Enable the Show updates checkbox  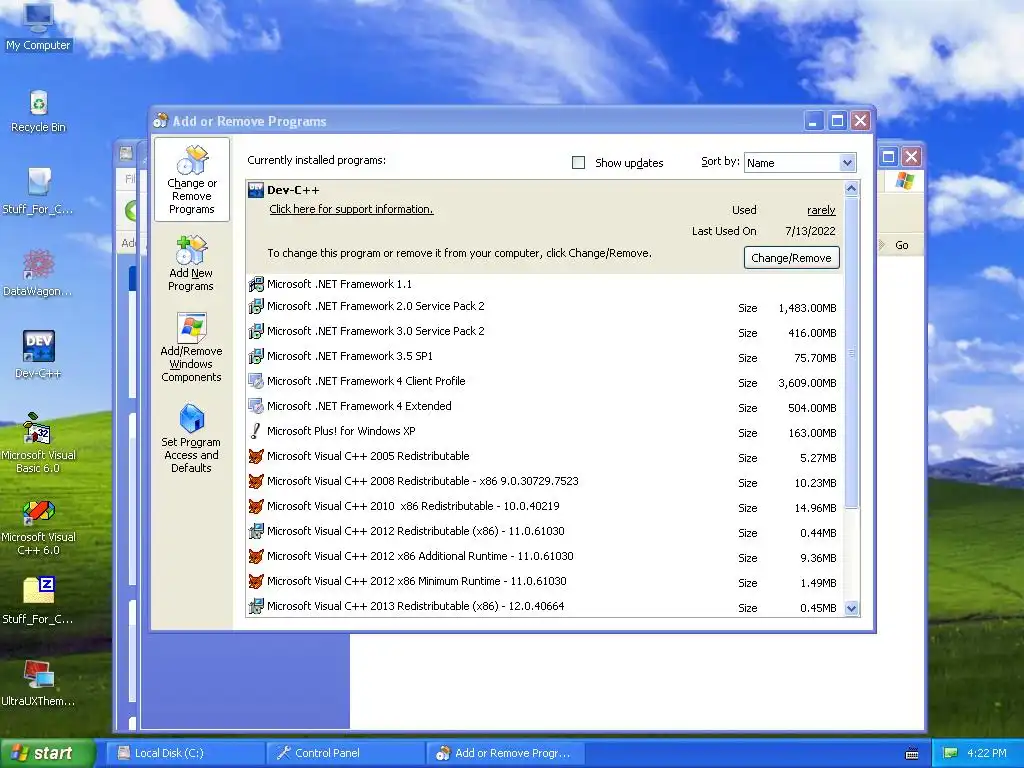click(x=579, y=163)
